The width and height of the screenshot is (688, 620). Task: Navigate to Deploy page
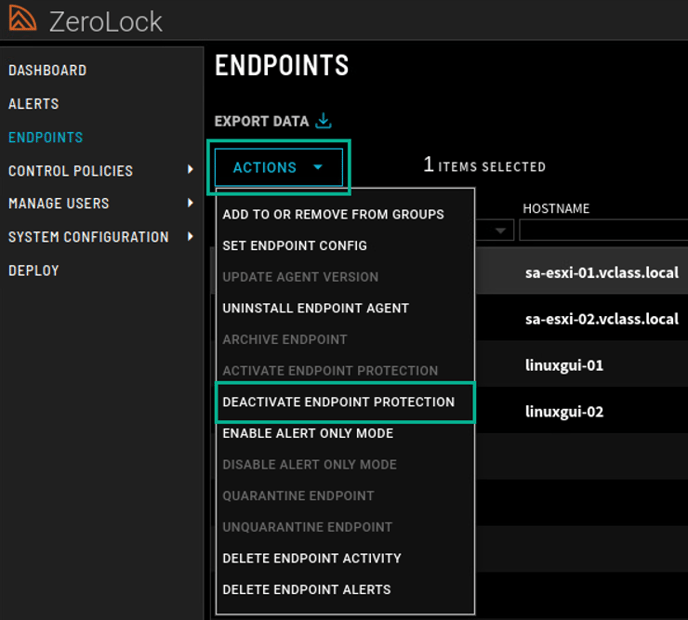pyautogui.click(x=34, y=271)
